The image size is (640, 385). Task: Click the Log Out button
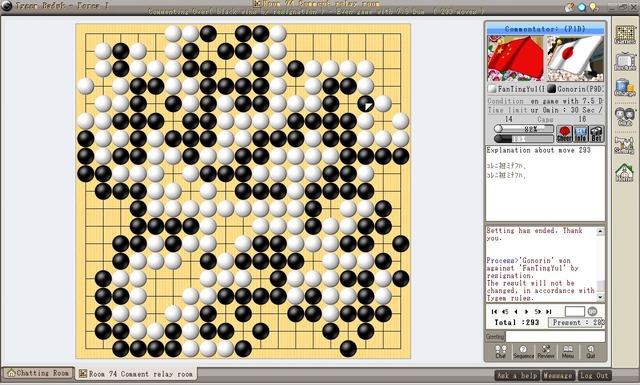tap(594, 375)
